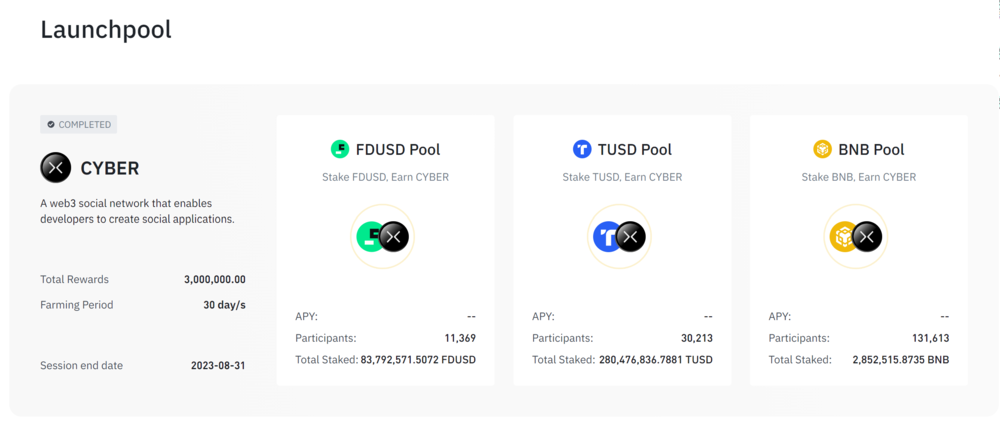The width and height of the screenshot is (1000, 434).
Task: Click the session end date 2023-08-31
Action: (218, 366)
